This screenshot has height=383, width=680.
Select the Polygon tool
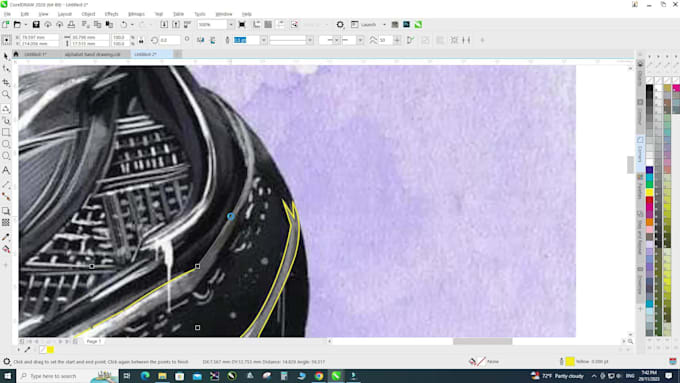6,156
